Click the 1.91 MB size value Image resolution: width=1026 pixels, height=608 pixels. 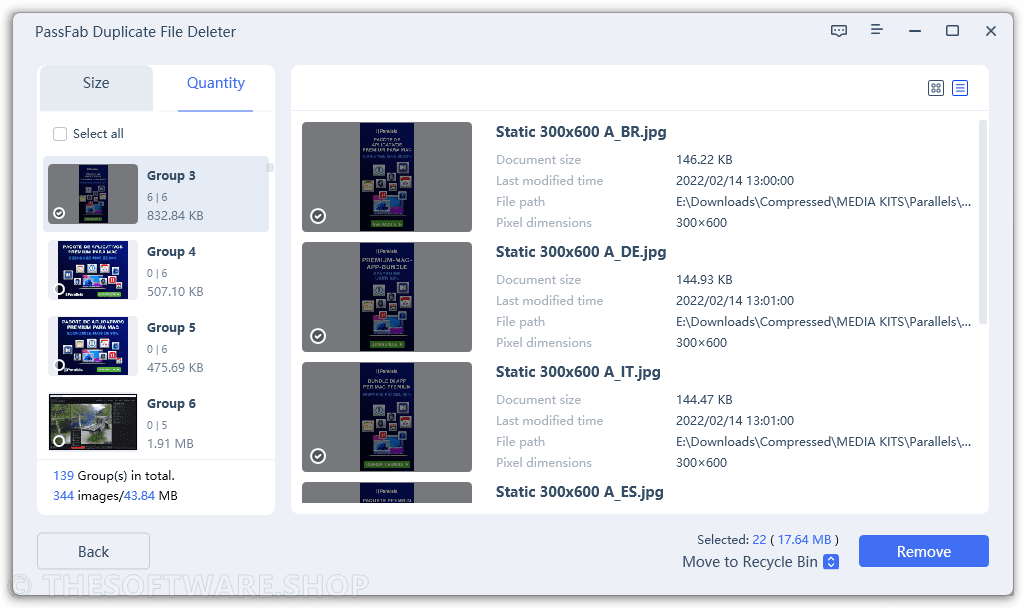click(170, 443)
